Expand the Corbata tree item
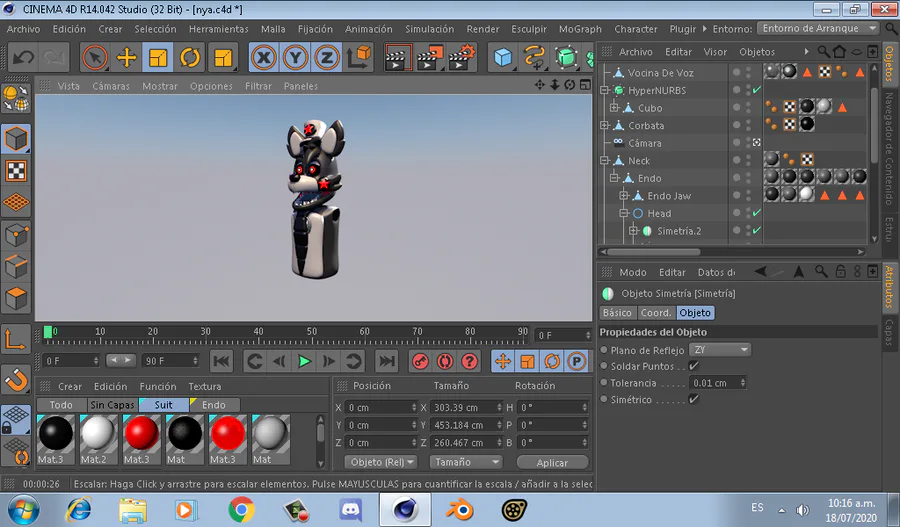 (604, 125)
